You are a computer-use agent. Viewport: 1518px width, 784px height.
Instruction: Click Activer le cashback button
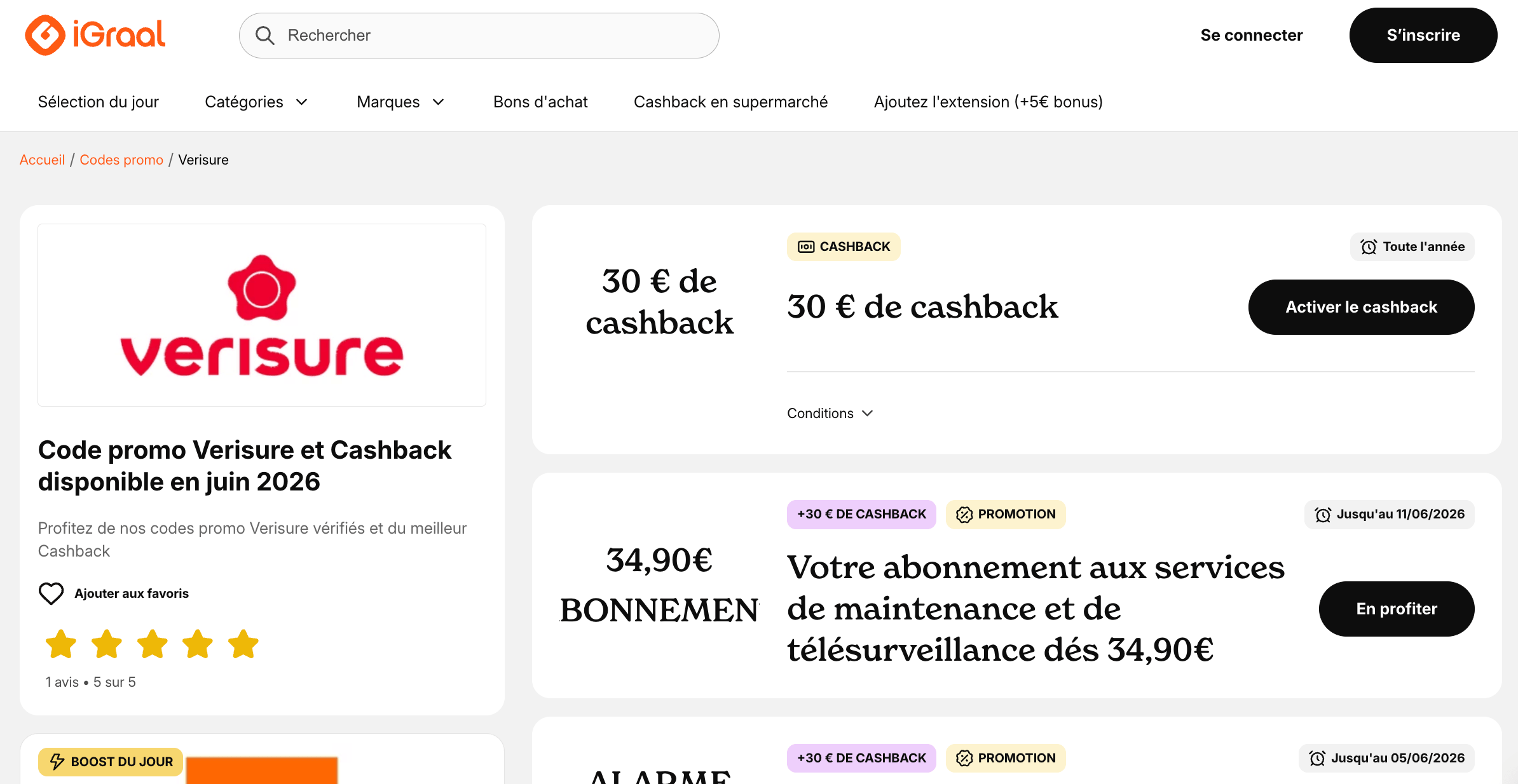click(x=1361, y=307)
